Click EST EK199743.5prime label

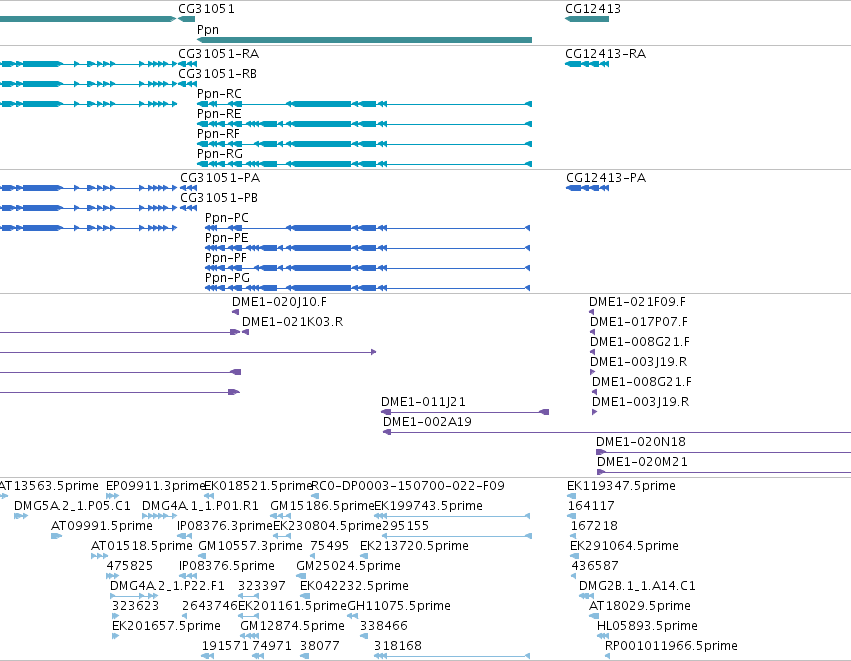click(x=429, y=506)
